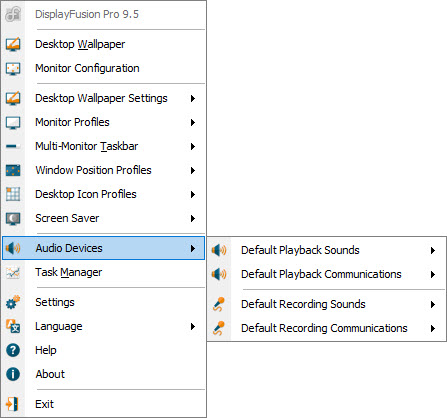Click the DisplayFusion Pro 9.5 header text
This screenshot has width=447, height=418.
[x=87, y=14]
